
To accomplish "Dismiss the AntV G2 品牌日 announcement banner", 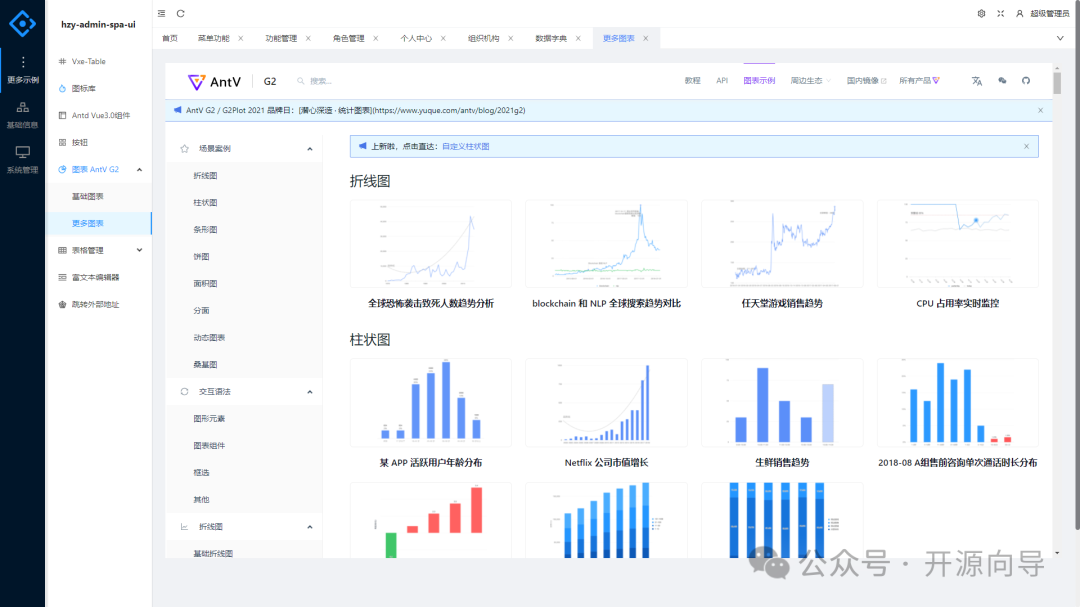I will pyautogui.click(x=1041, y=110).
